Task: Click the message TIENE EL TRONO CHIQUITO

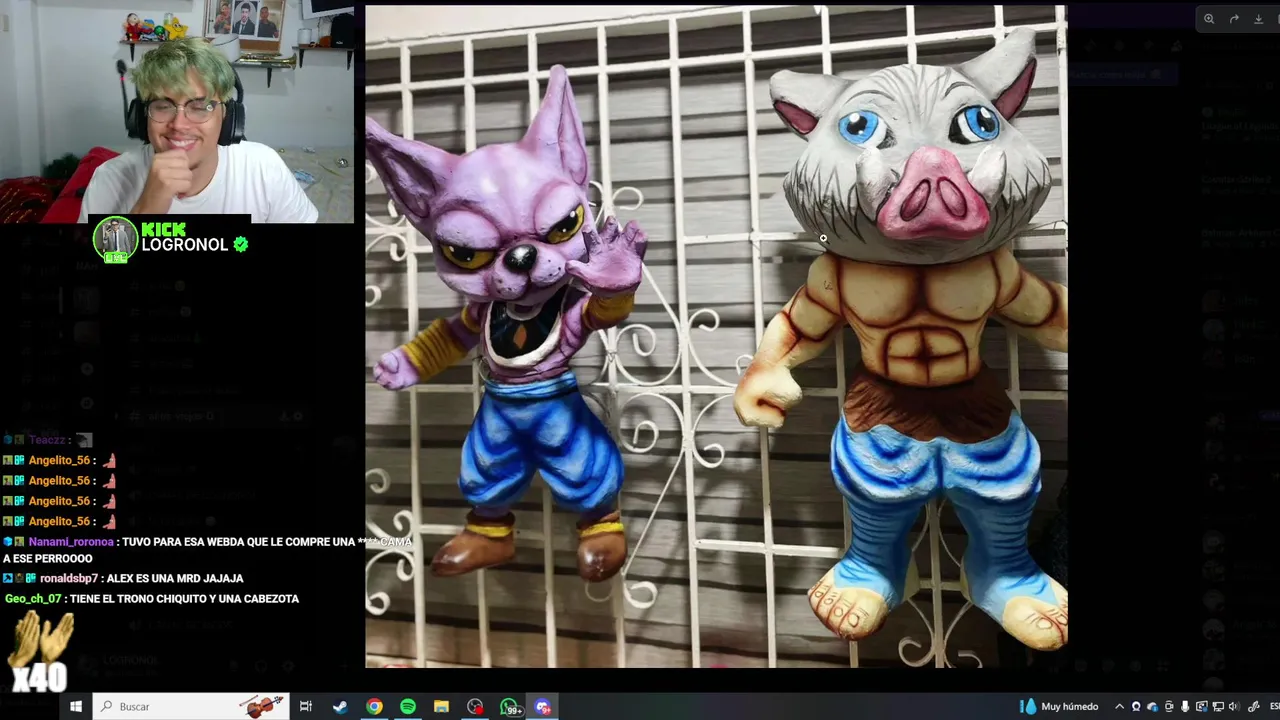Action: click(x=184, y=598)
